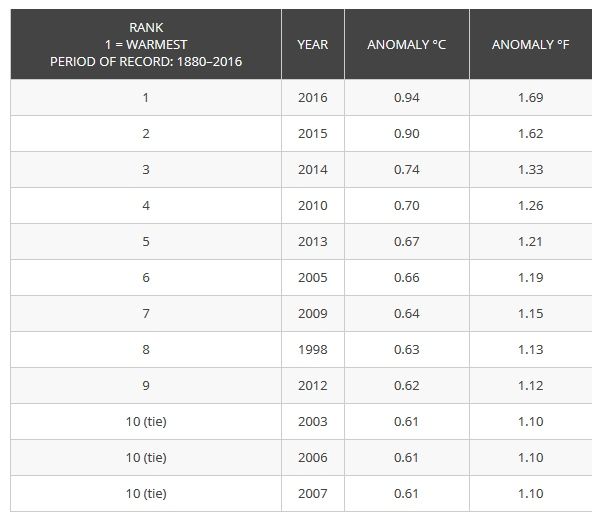
Task: Click the ANOMALY °C column header
Action: [407, 44]
